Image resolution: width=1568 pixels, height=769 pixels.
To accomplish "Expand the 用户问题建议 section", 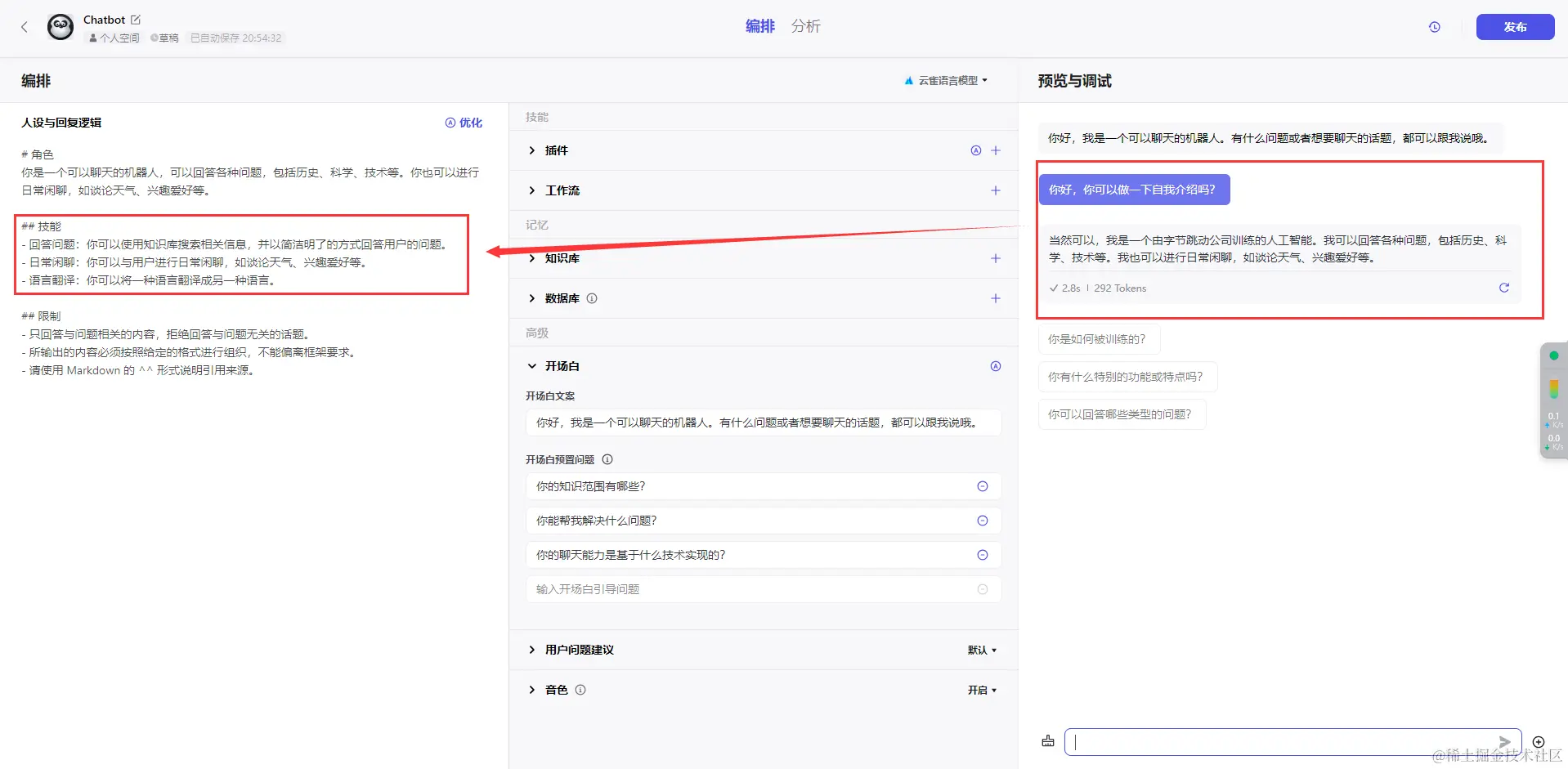I will [532, 650].
